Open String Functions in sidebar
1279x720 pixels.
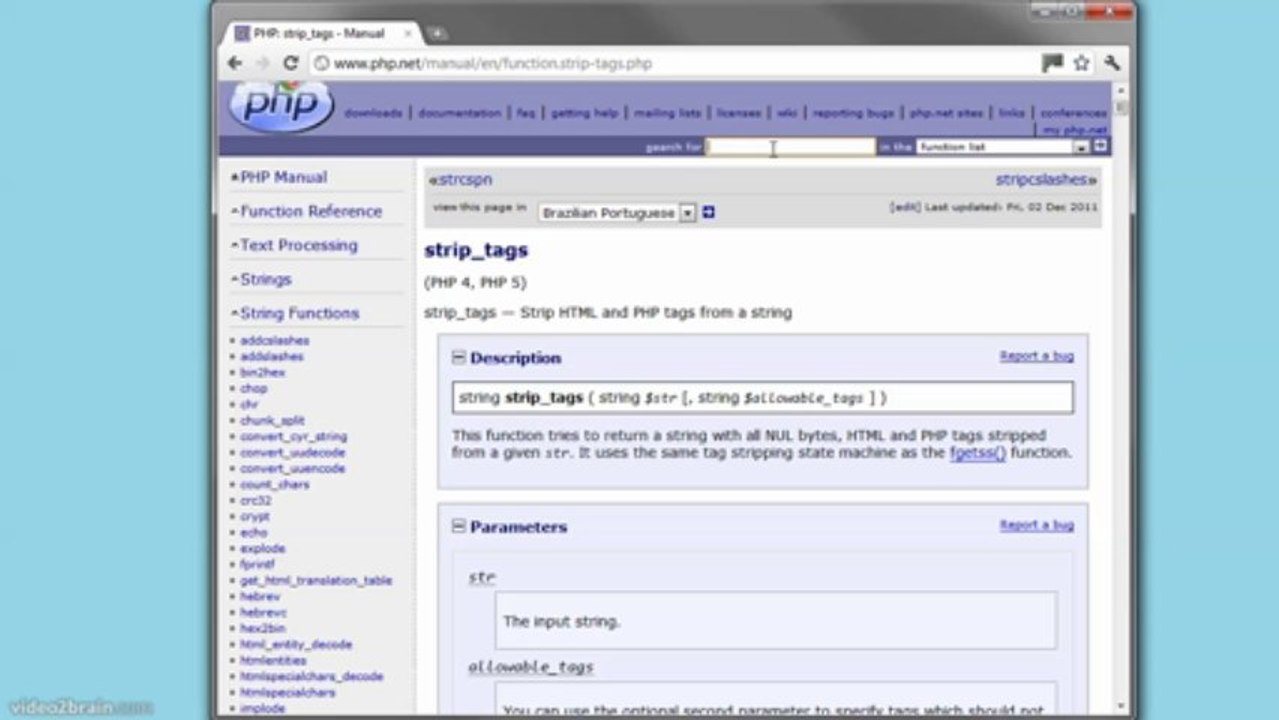pos(299,313)
